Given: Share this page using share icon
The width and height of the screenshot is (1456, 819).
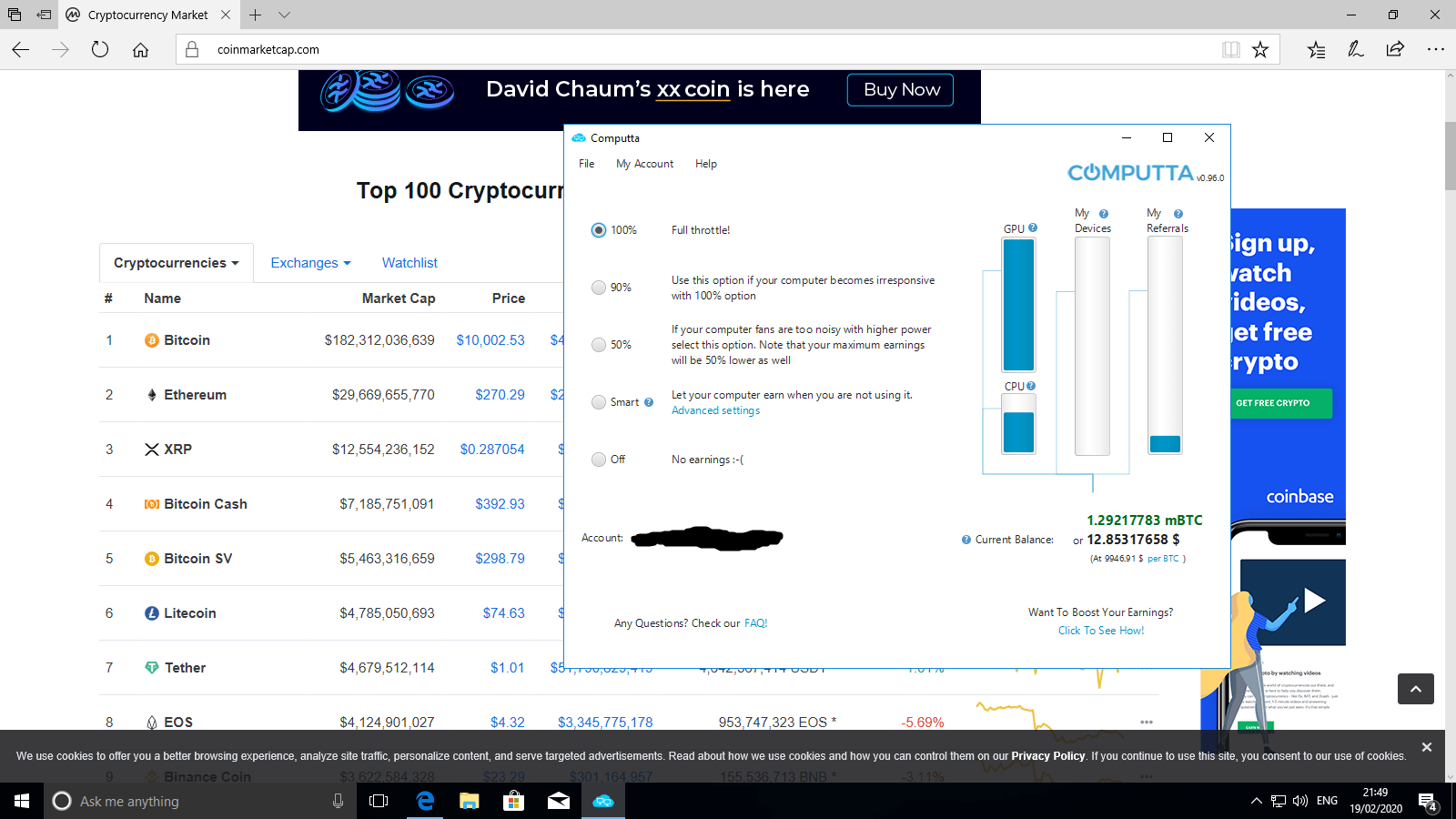Looking at the screenshot, I should 1395,49.
